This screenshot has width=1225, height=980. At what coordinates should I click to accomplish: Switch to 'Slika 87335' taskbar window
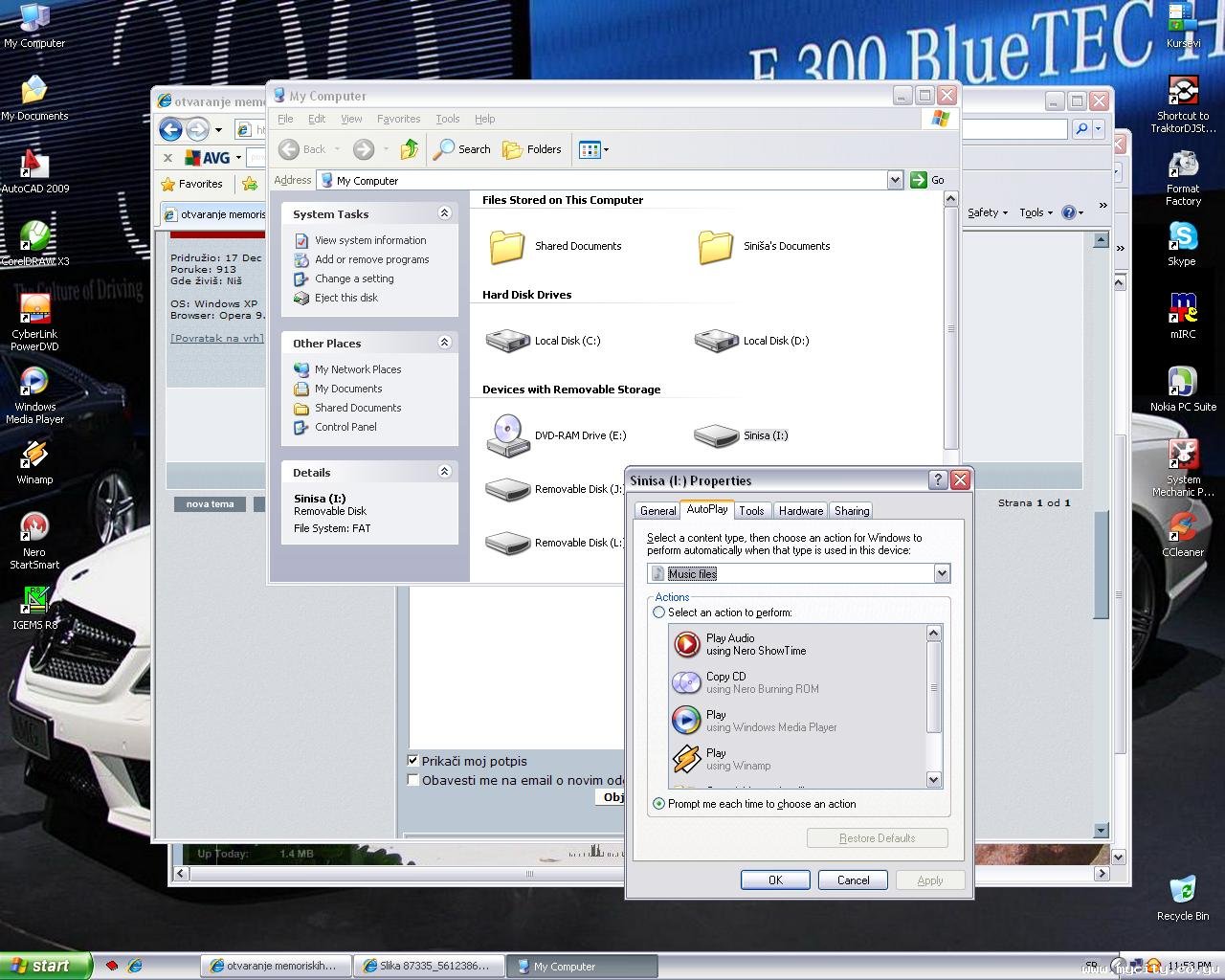pyautogui.click(x=428, y=967)
